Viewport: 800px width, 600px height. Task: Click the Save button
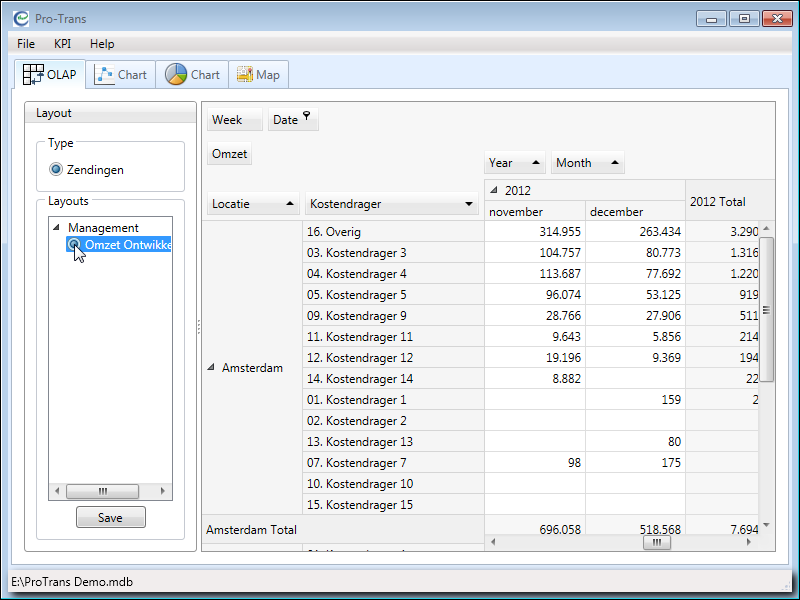point(110,517)
